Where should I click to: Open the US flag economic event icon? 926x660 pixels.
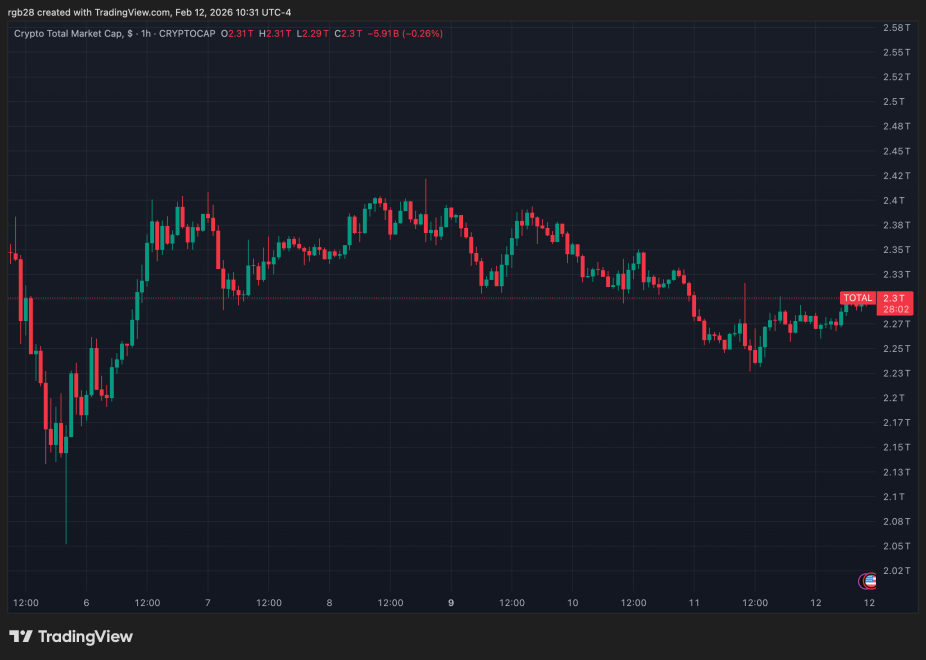click(x=872, y=581)
